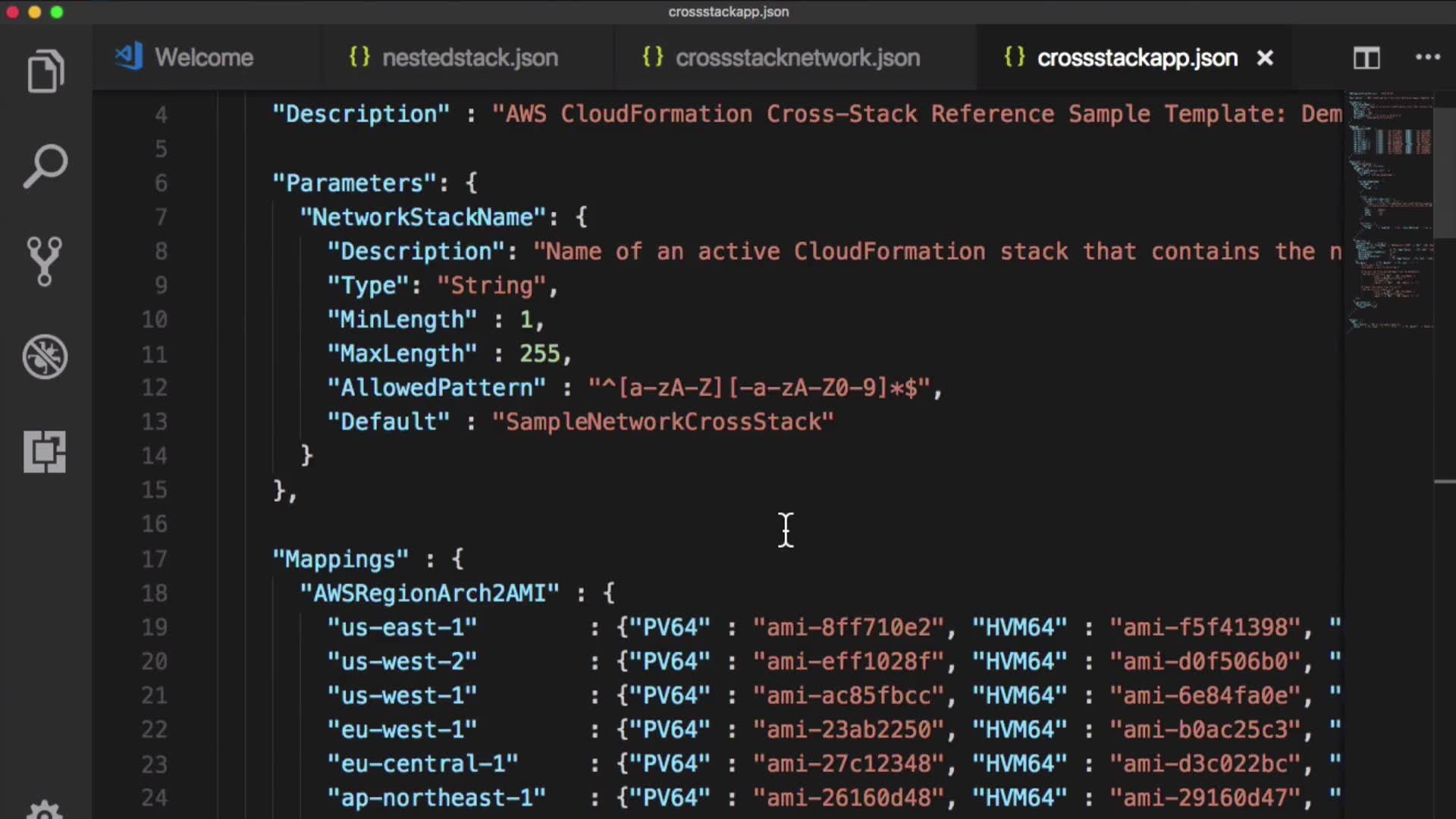This screenshot has height=819, width=1456.
Task: Click the line number 13 in the gutter
Action: (x=155, y=422)
